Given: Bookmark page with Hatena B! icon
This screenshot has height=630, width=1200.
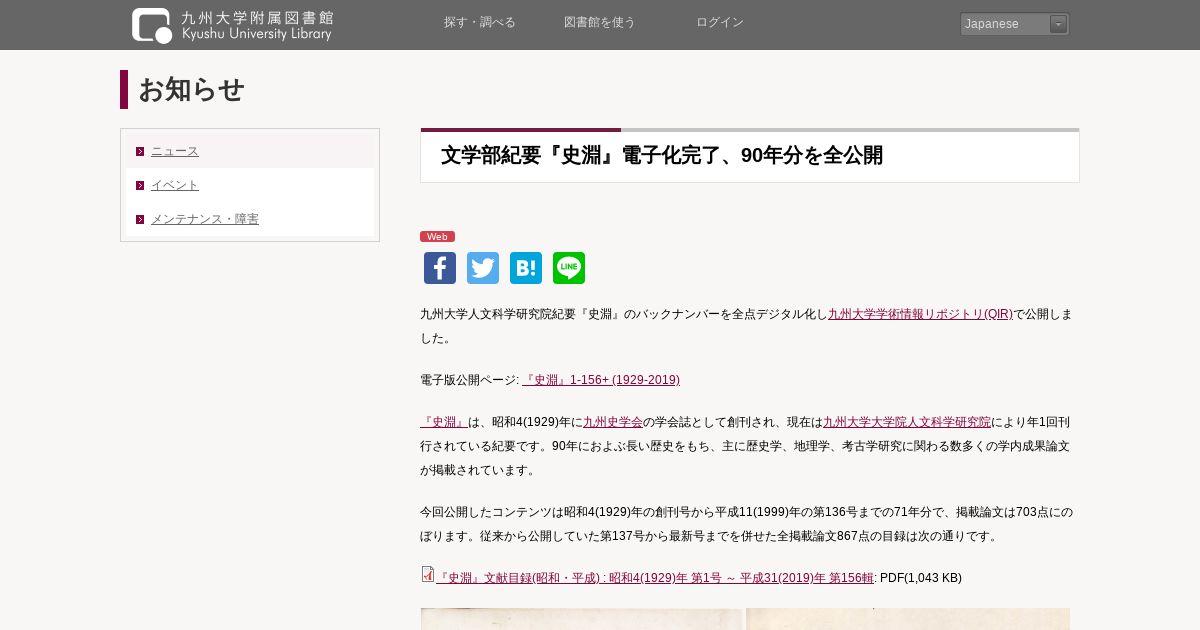Looking at the screenshot, I should click(x=526, y=268).
